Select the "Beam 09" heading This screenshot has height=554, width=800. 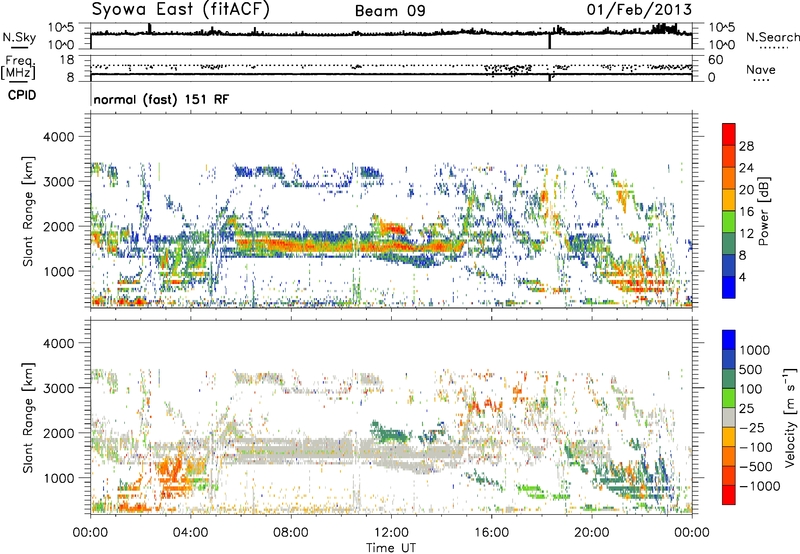390,11
